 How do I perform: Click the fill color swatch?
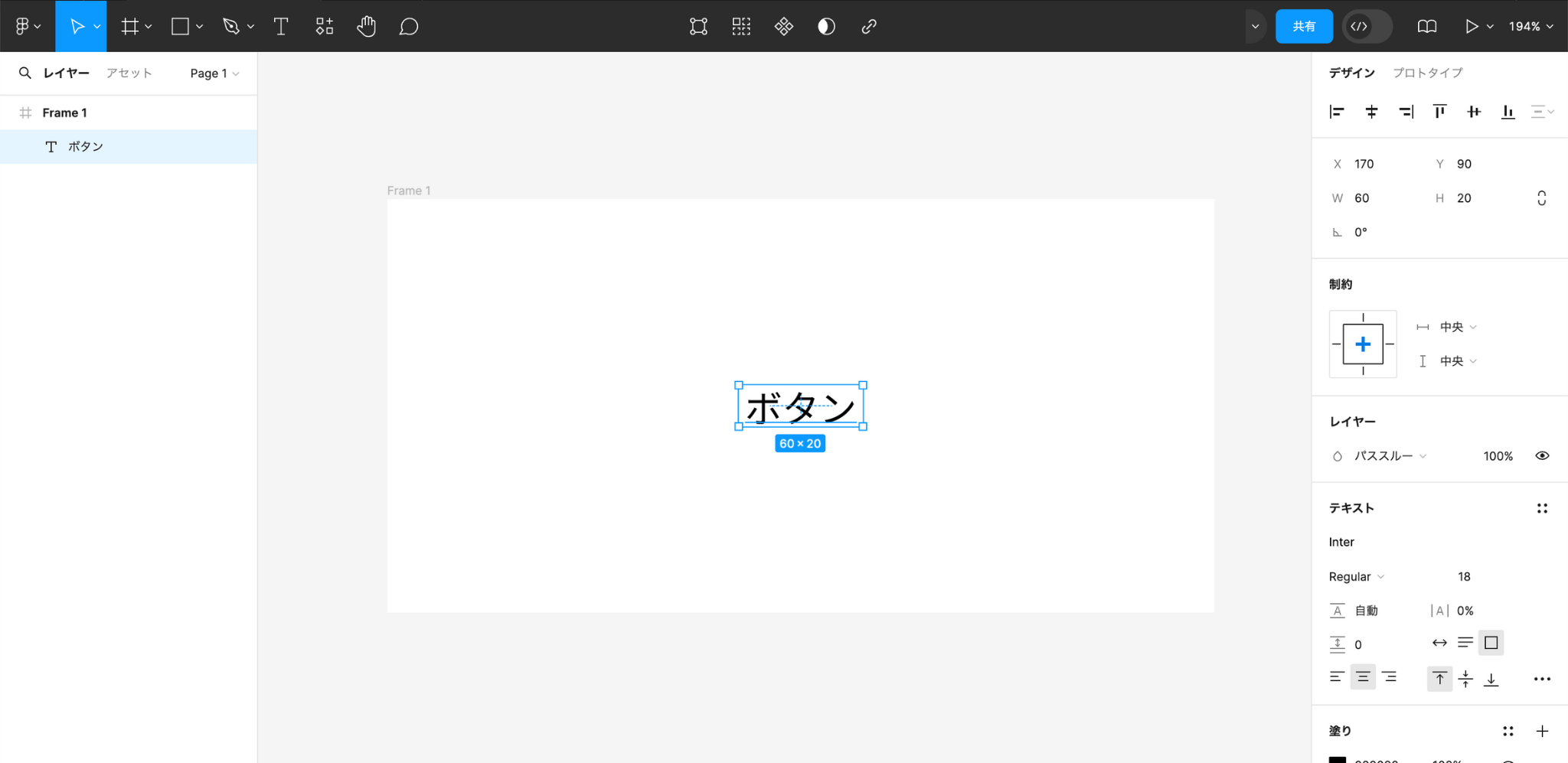[1337, 759]
